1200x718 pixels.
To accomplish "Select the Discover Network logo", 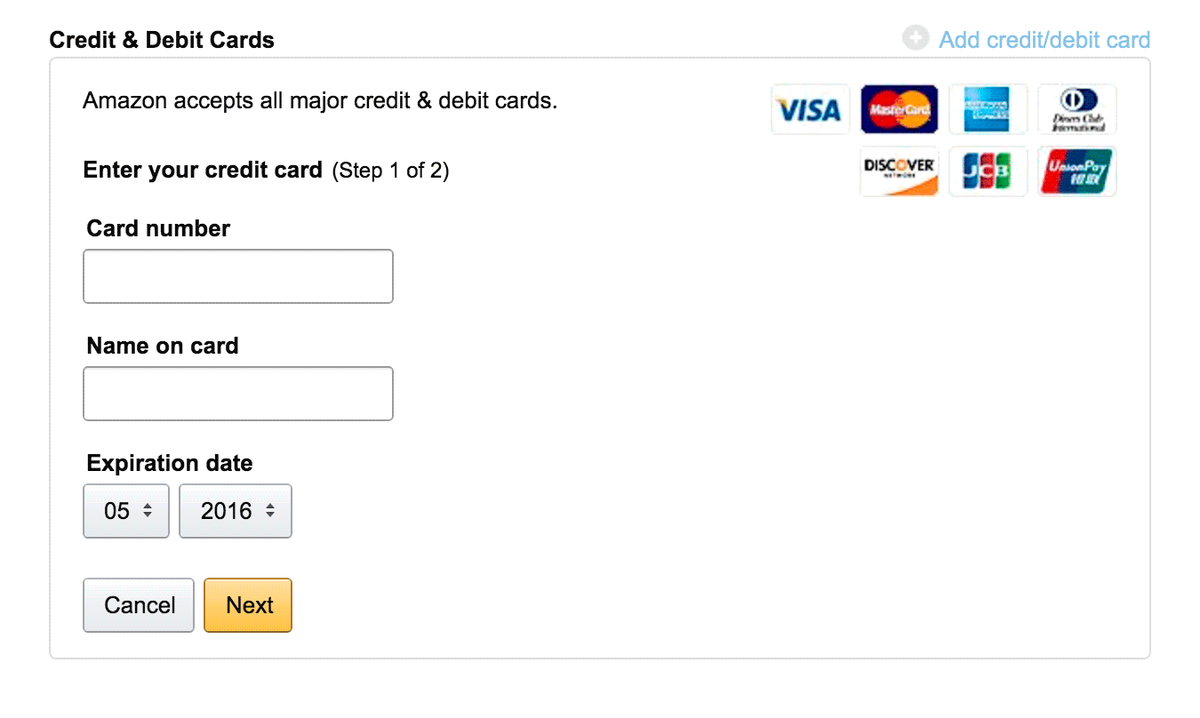I will [x=899, y=172].
